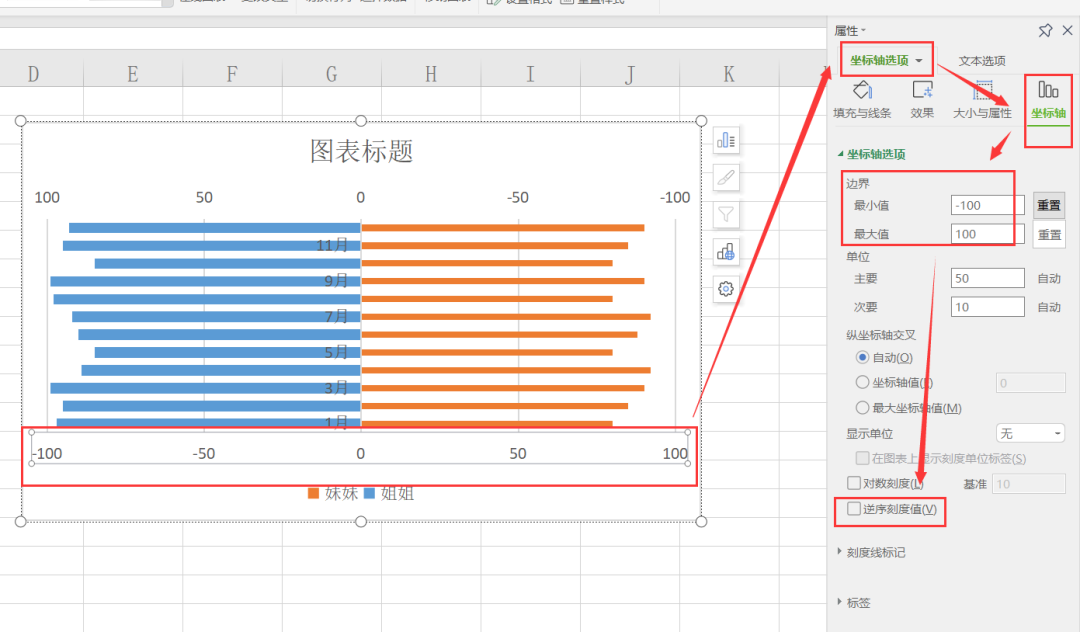The height and width of the screenshot is (632, 1080).
Task: Click the 主要 unit field showing 50
Action: 987,278
